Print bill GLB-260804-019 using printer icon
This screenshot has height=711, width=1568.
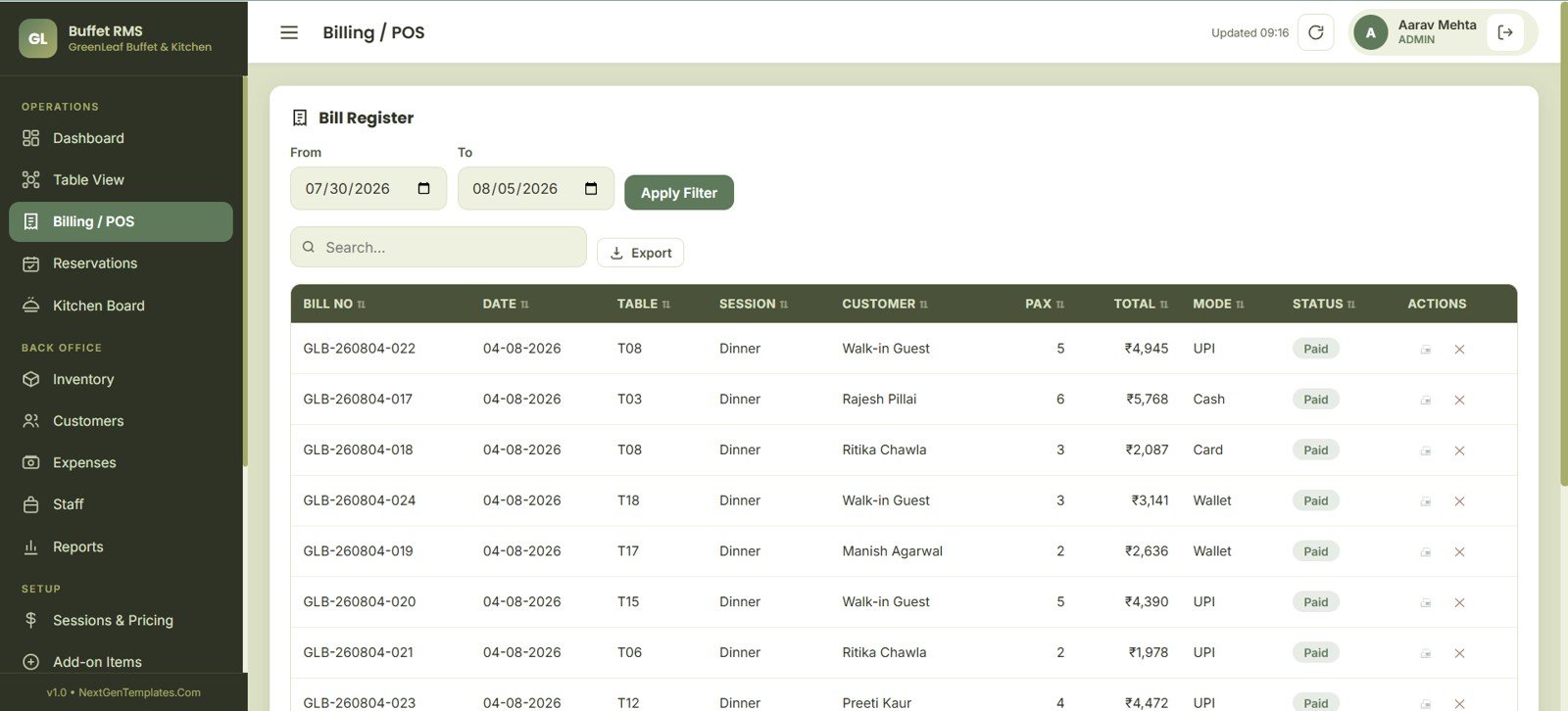click(x=1426, y=552)
